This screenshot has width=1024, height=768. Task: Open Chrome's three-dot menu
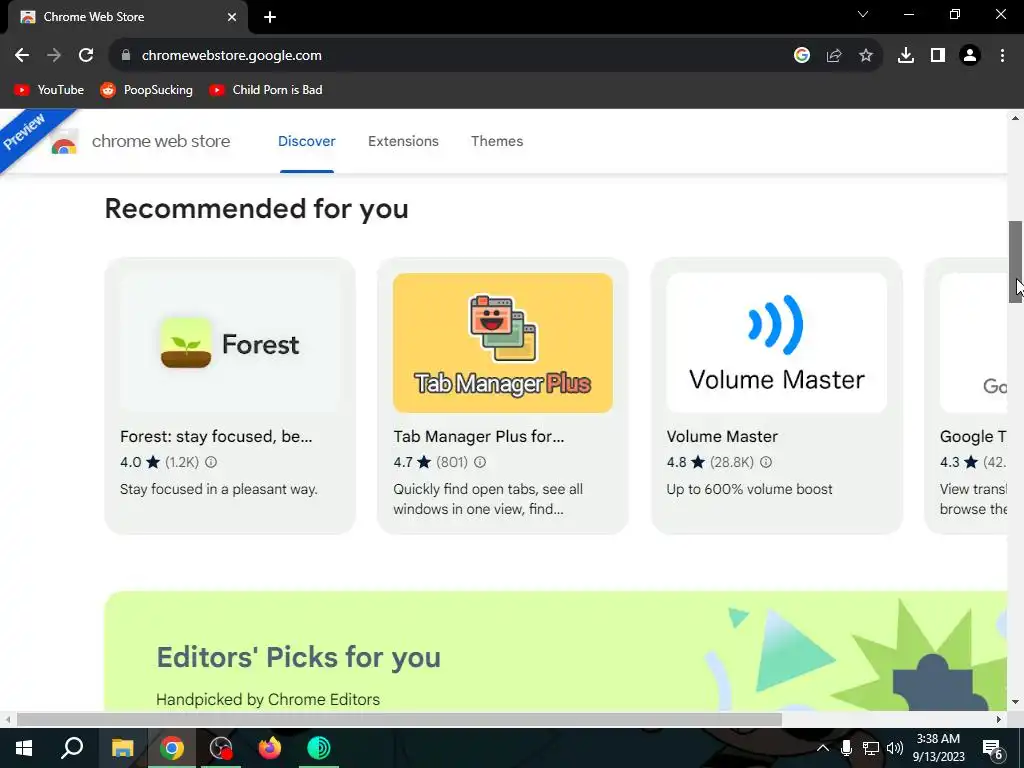pos(1002,56)
